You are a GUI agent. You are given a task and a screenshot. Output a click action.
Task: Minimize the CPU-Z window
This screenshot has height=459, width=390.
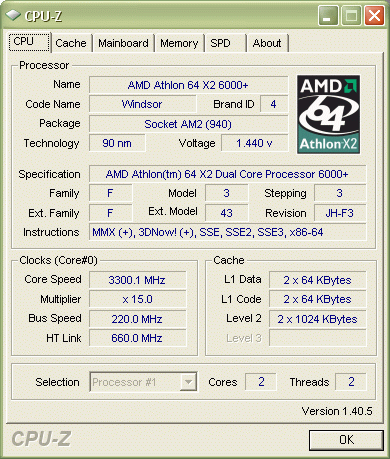pos(328,15)
